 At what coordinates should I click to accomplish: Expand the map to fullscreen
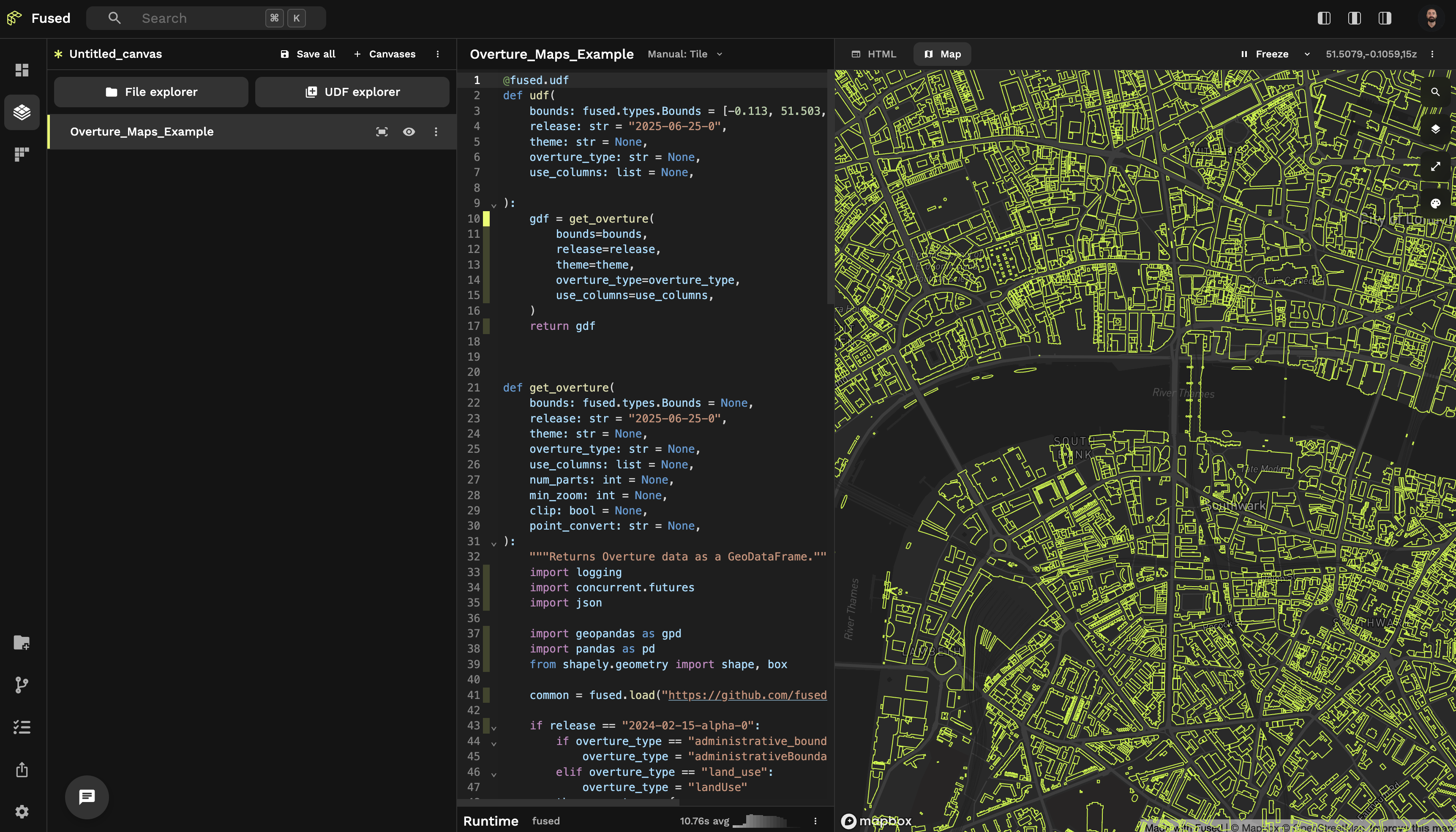pos(1437,166)
